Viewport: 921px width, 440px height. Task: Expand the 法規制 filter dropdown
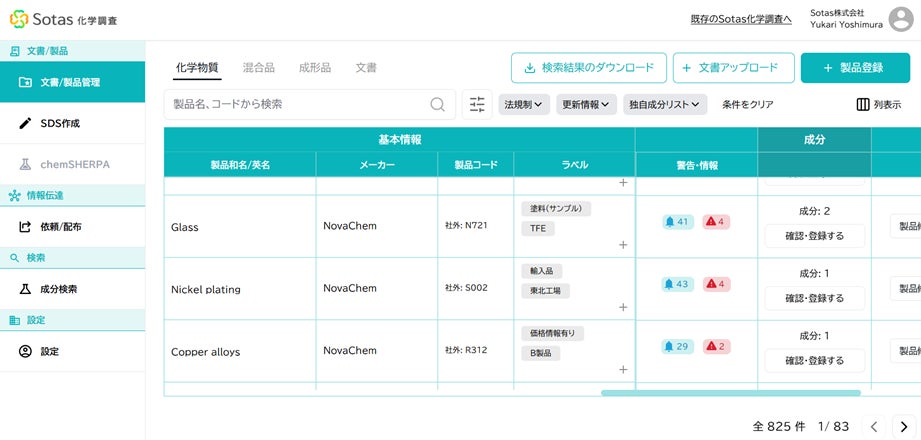[x=524, y=105]
